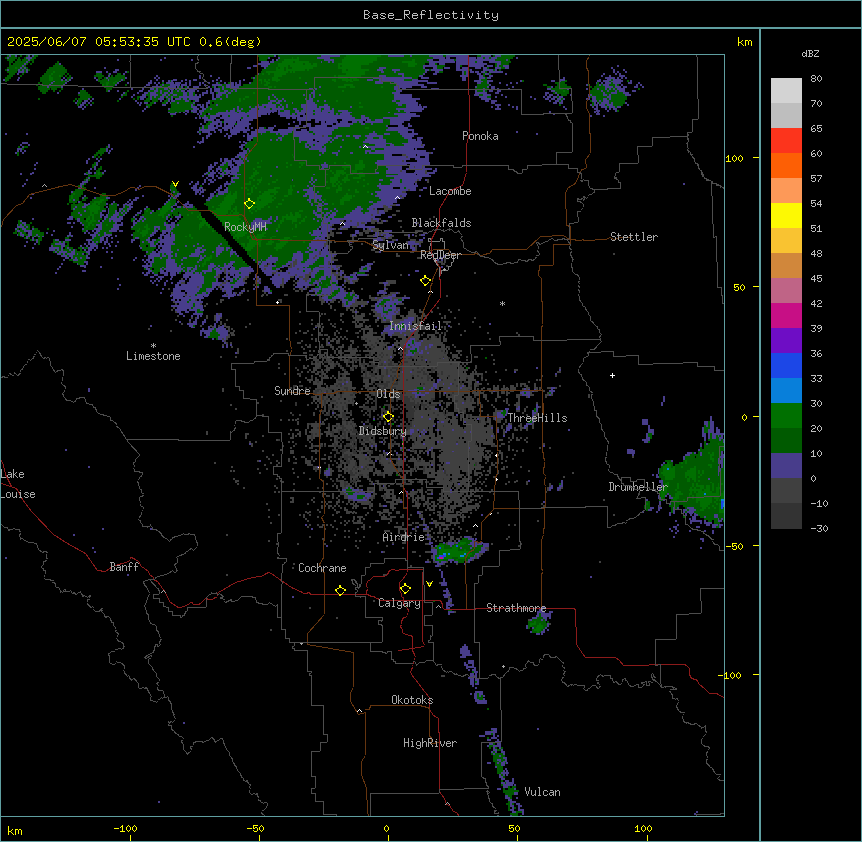Click the white asterisk marker east of RedDeer

[x=502, y=303]
